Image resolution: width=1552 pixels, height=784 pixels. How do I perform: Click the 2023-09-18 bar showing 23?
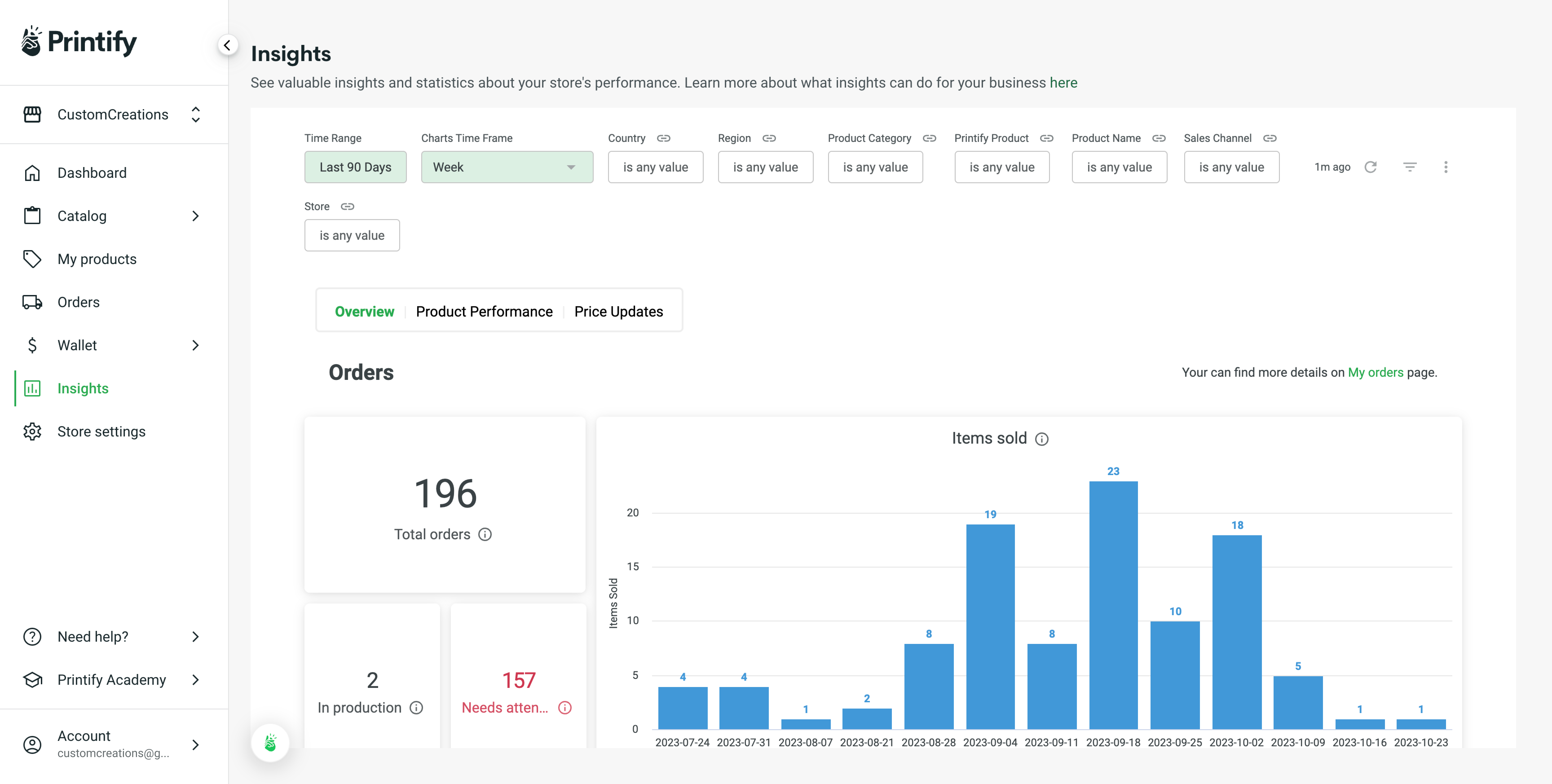coord(1113,605)
